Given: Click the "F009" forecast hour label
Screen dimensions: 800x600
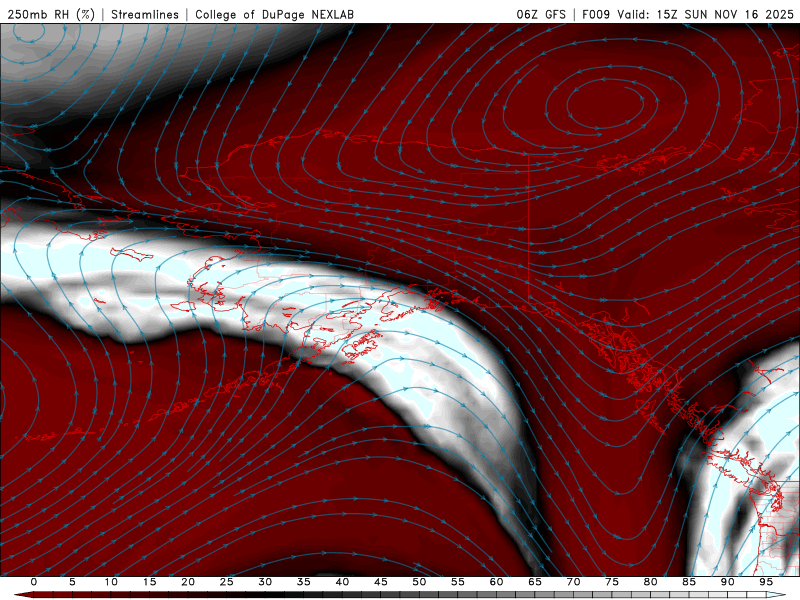Looking at the screenshot, I should 596,14.
